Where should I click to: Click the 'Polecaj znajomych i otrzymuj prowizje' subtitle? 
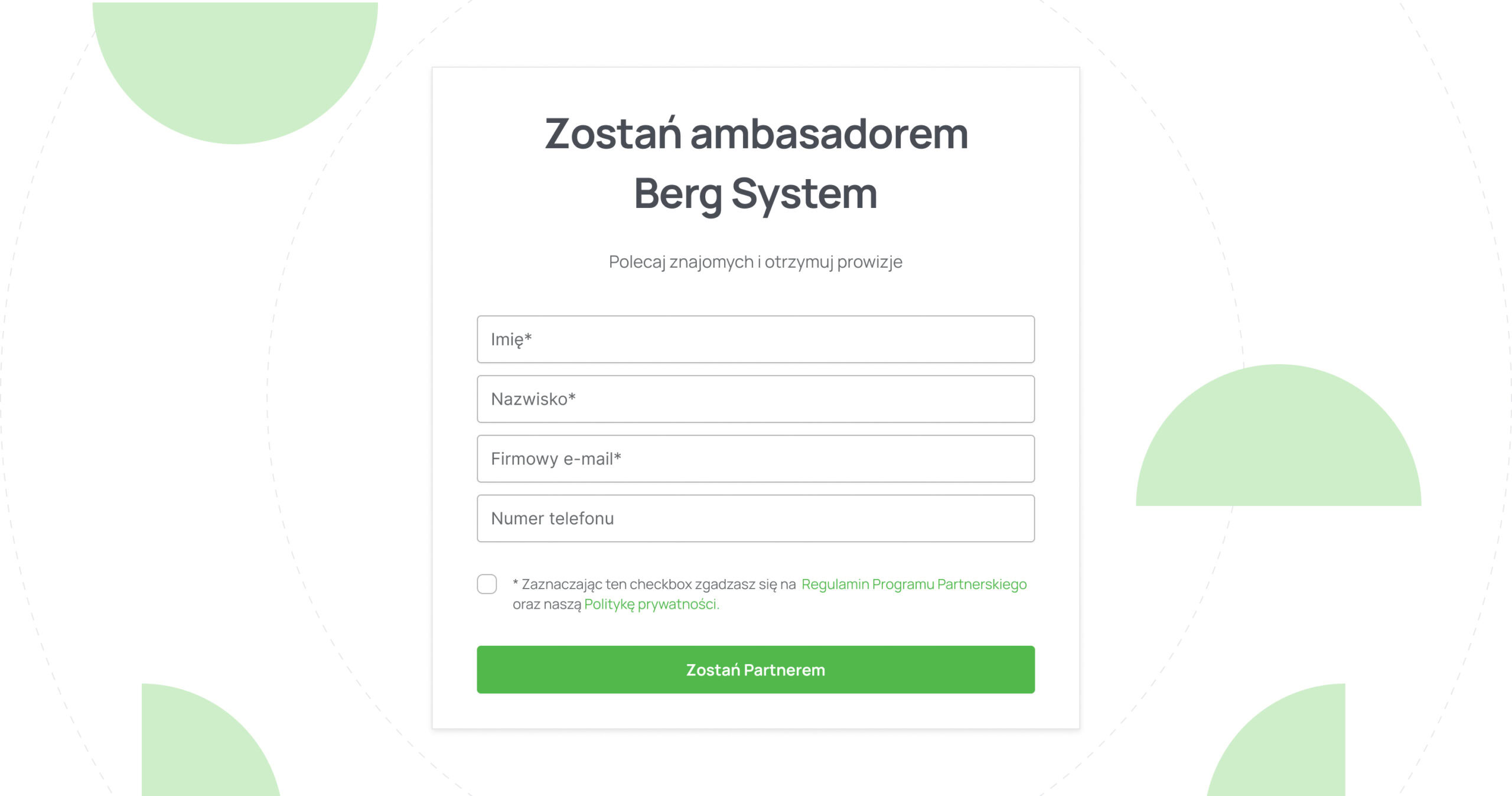point(755,262)
